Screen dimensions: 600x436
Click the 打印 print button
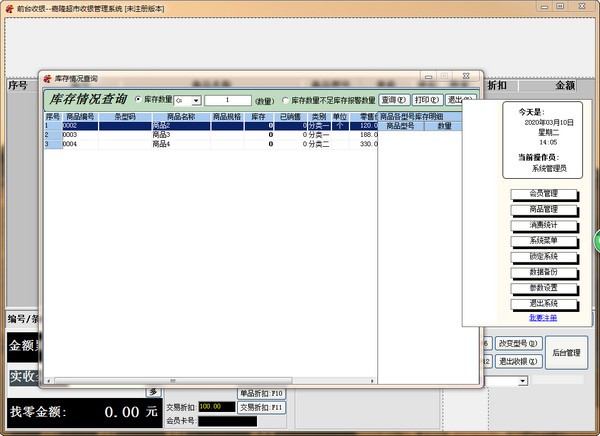coord(427,100)
